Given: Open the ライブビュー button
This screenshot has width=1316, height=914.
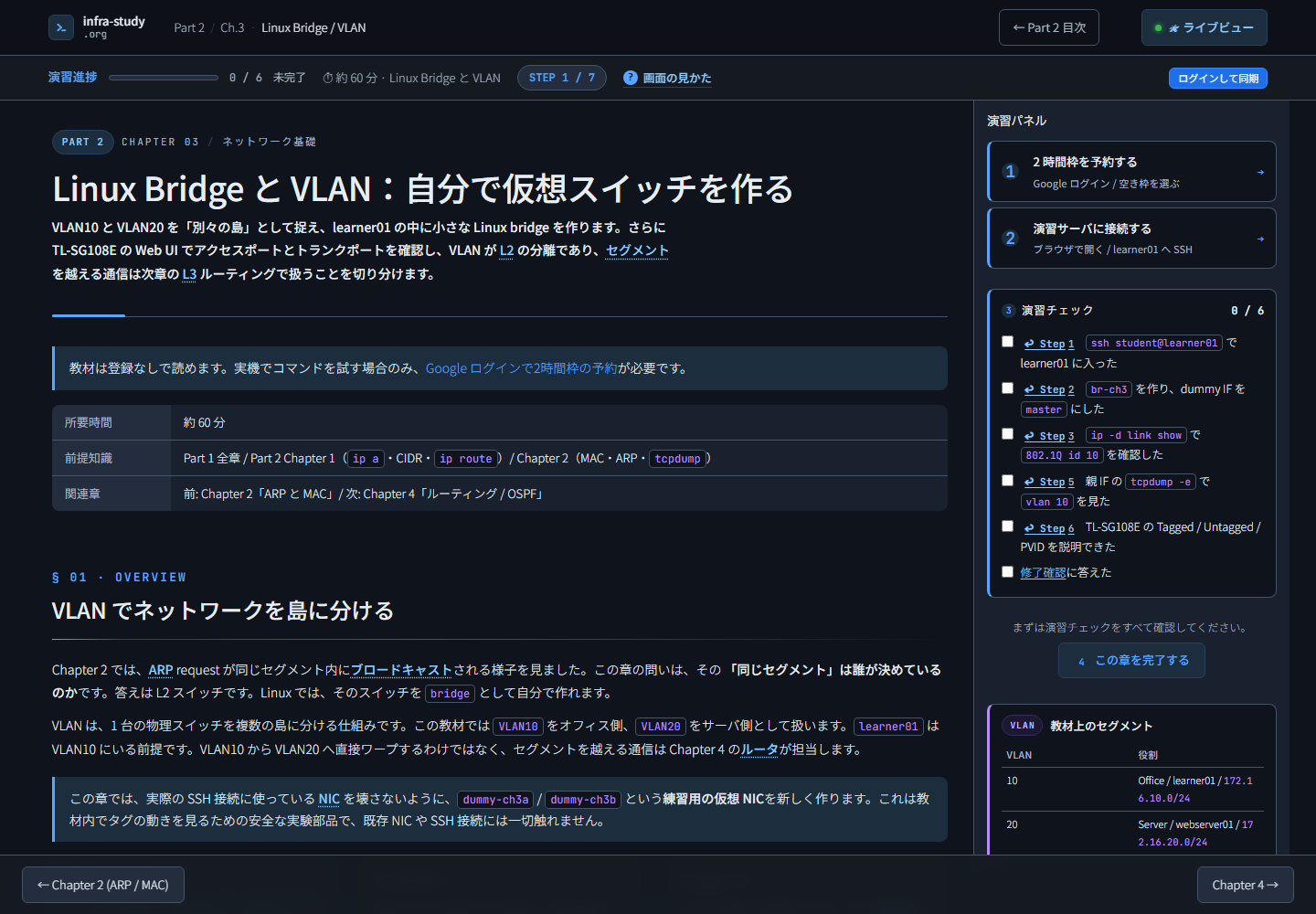Looking at the screenshot, I should [x=1205, y=27].
